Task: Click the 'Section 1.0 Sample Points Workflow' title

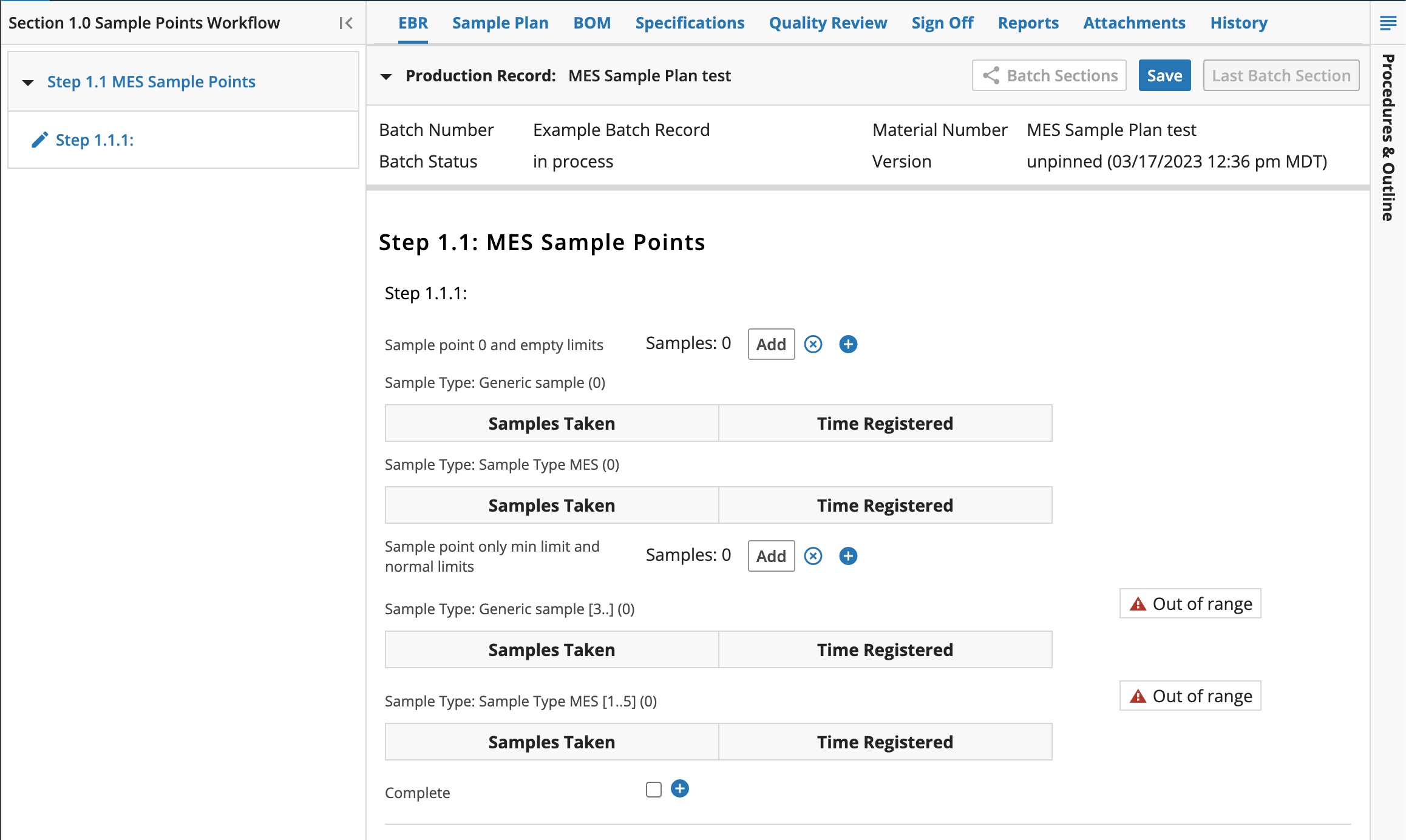Action: pos(144,23)
